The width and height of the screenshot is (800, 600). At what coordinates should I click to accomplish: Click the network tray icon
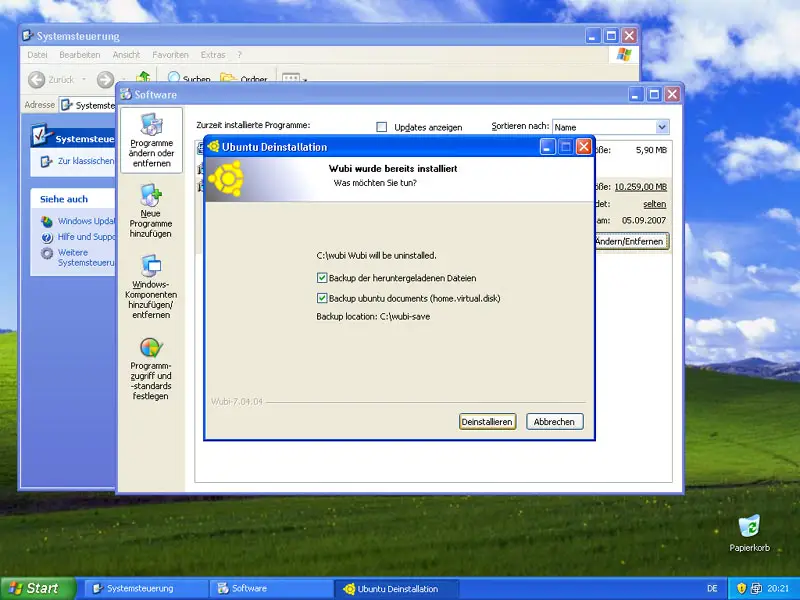(x=756, y=588)
